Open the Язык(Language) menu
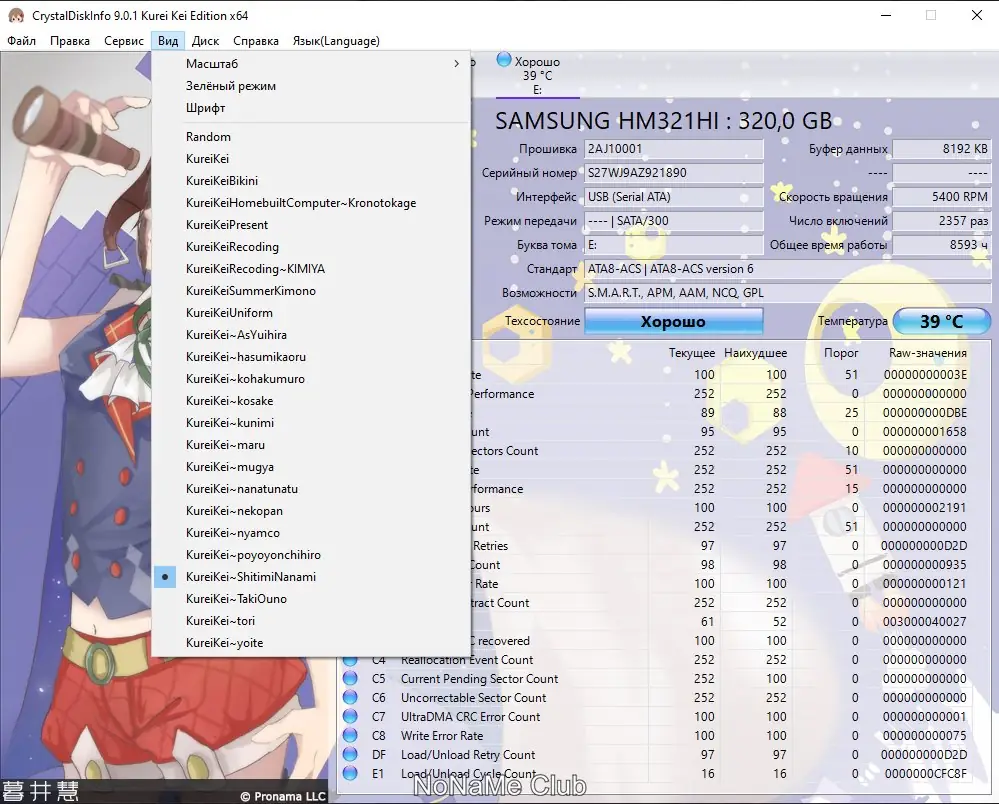This screenshot has width=999, height=804. 336,41
